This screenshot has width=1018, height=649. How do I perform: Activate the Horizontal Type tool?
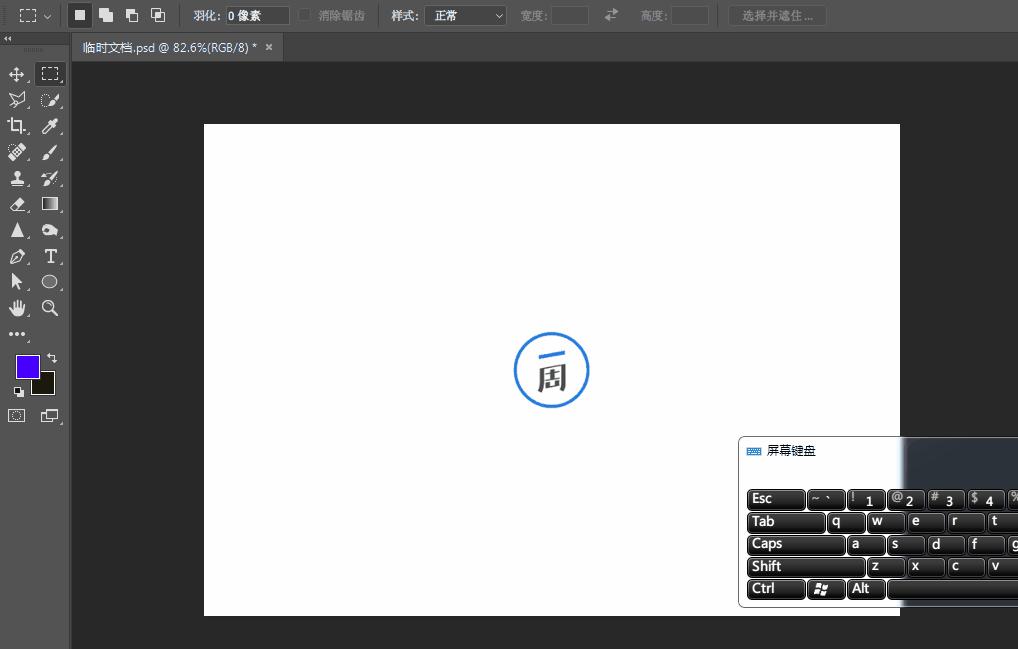coord(50,256)
